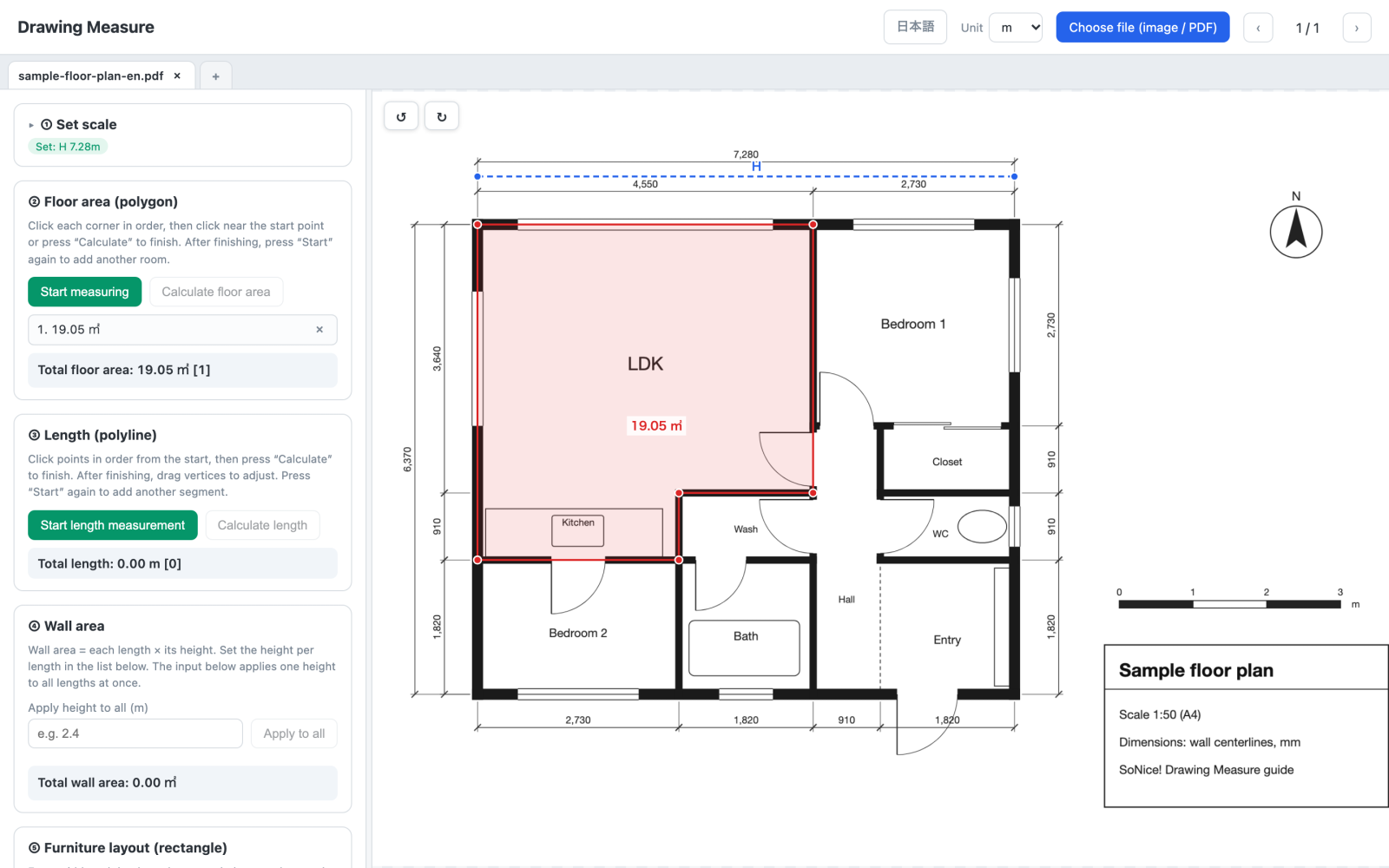The image size is (1389, 868).
Task: Click Calculate floor area button
Action: 216,292
